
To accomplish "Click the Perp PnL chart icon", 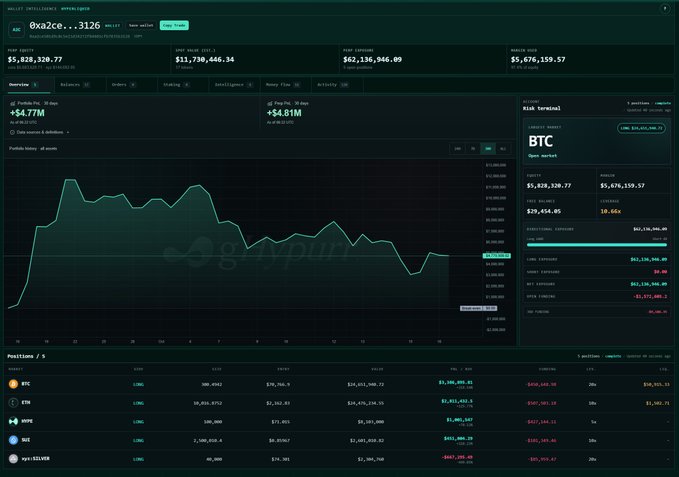I will tap(270, 103).
